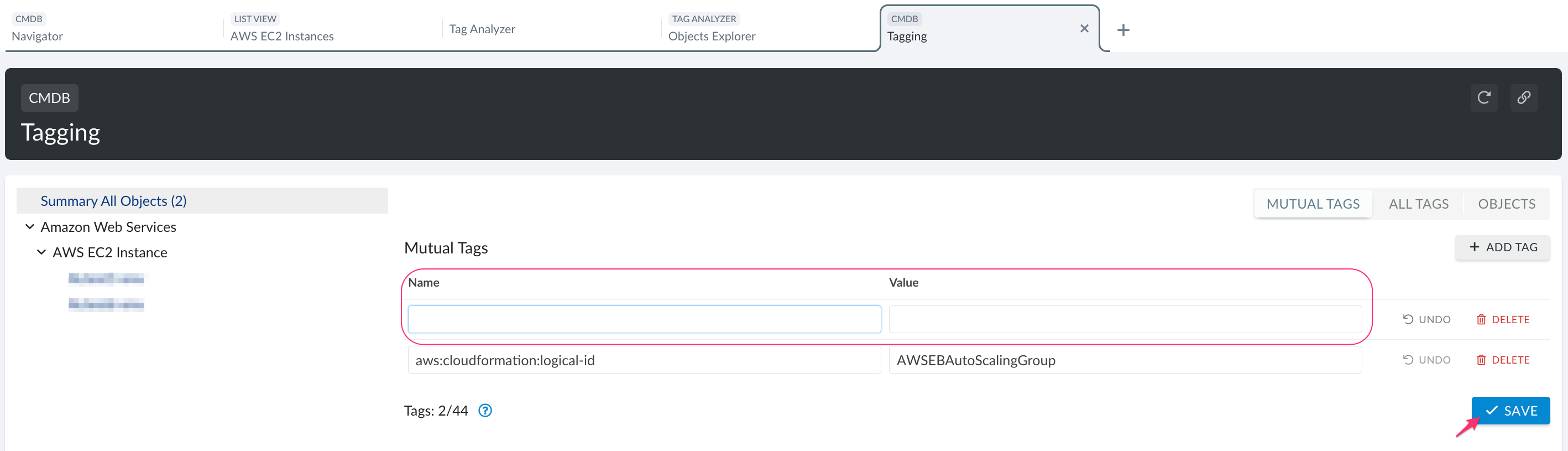Select Summary All Objects (2) in tree
This screenshot has height=451, width=1568.
click(x=113, y=200)
